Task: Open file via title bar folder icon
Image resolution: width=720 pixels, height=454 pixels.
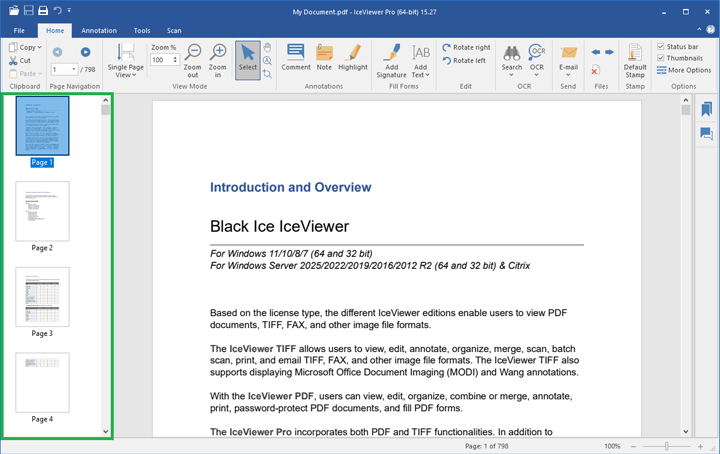Action: (14, 10)
